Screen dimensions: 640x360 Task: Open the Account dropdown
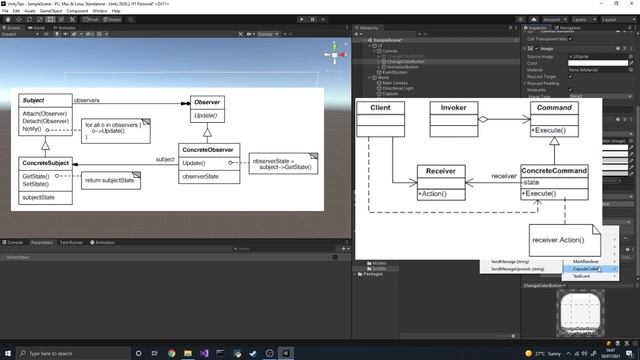point(554,20)
